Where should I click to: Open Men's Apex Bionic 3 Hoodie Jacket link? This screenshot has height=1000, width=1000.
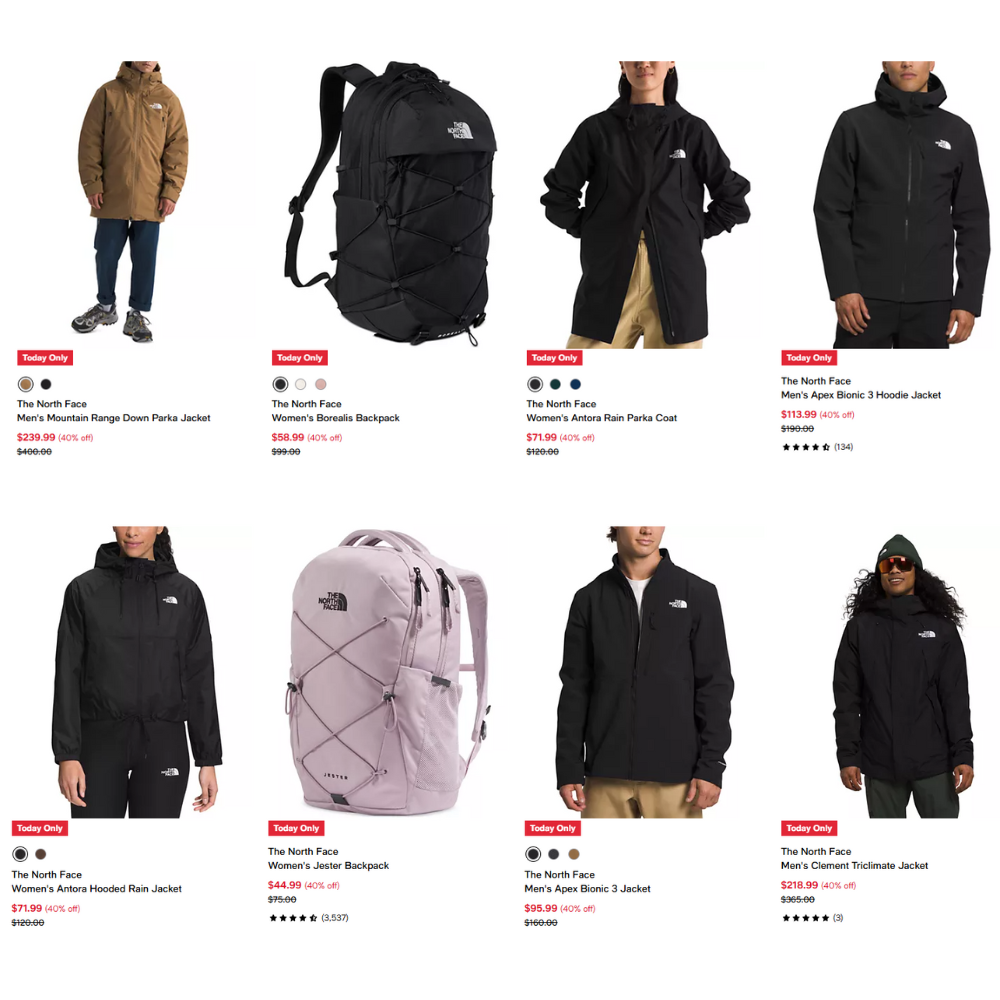pos(861,395)
